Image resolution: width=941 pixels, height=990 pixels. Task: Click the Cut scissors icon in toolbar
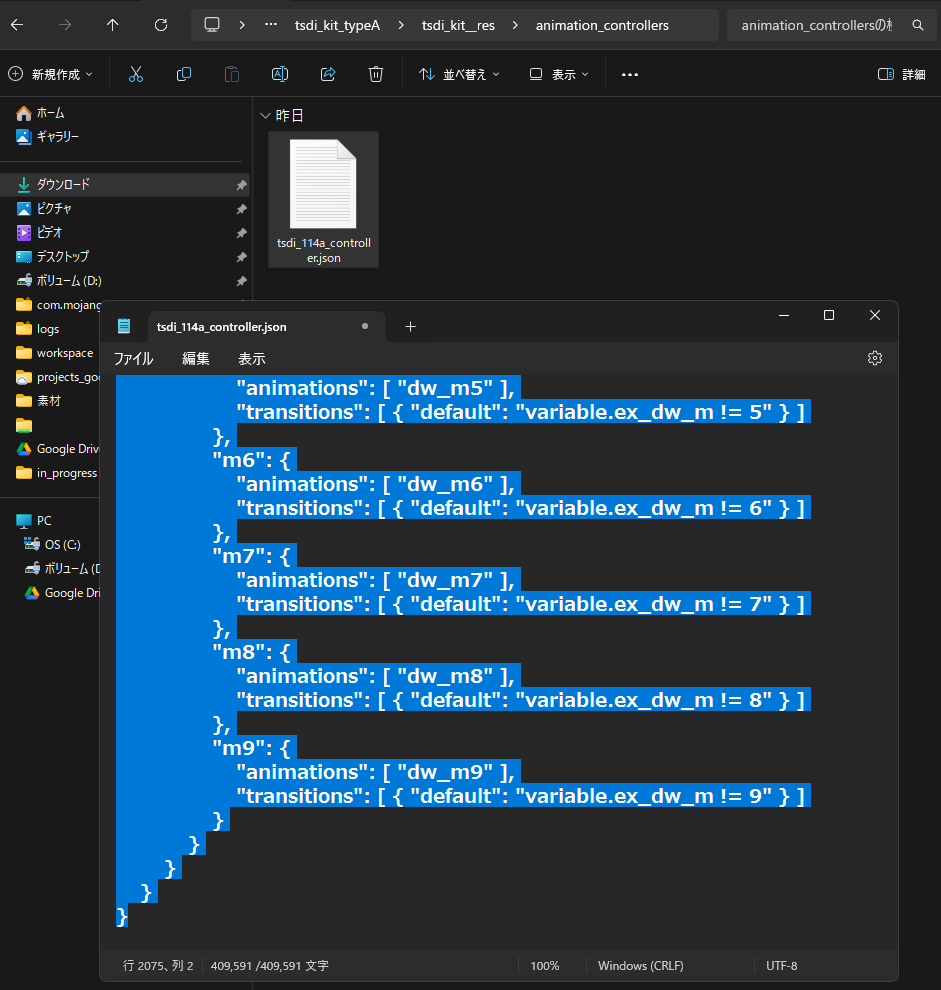(x=136, y=74)
